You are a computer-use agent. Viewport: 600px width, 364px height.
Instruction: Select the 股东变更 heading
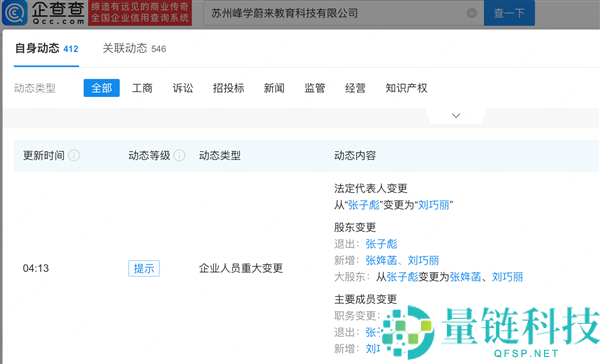click(x=355, y=227)
